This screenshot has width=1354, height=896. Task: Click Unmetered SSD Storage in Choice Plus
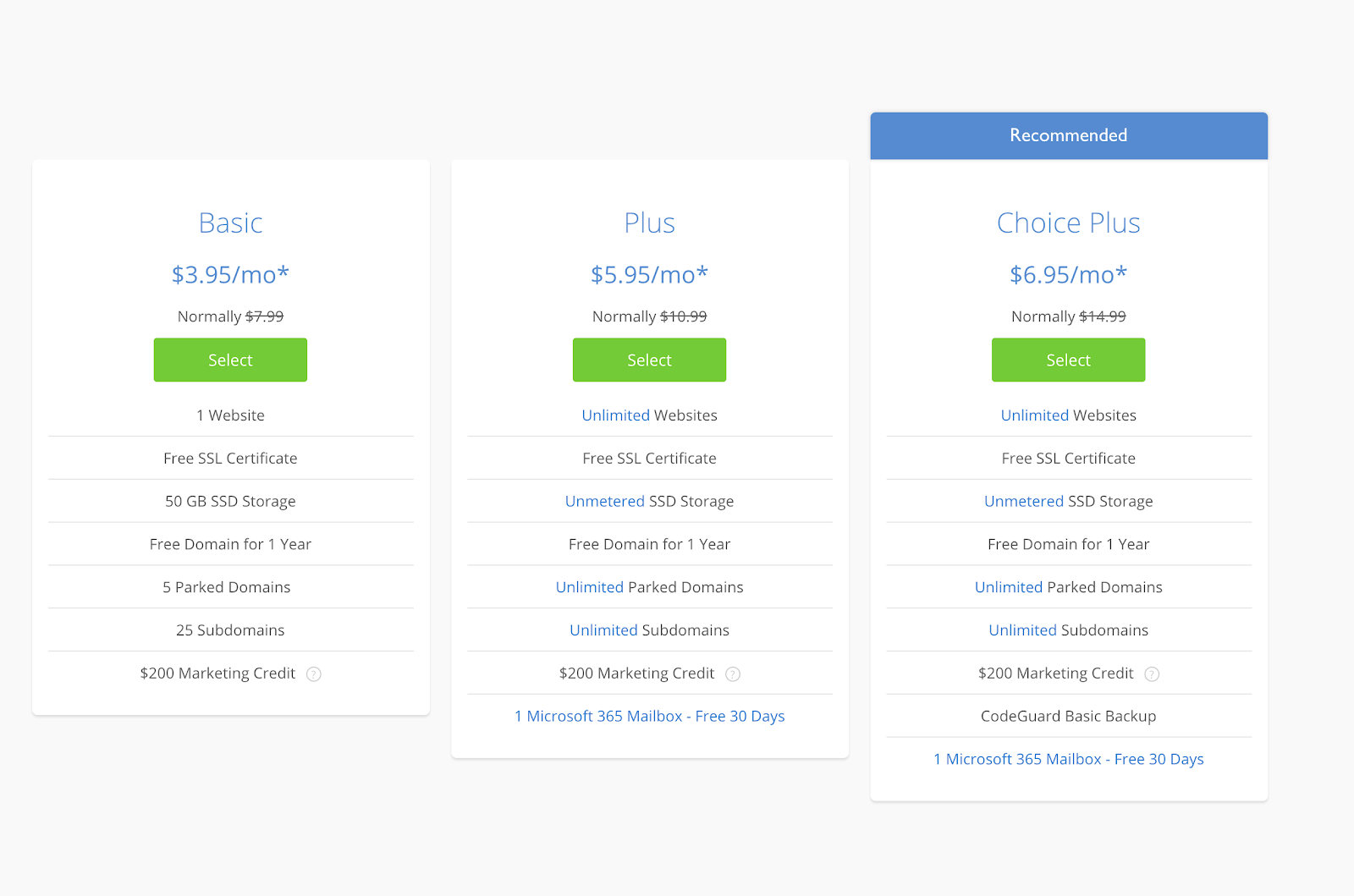click(1024, 501)
